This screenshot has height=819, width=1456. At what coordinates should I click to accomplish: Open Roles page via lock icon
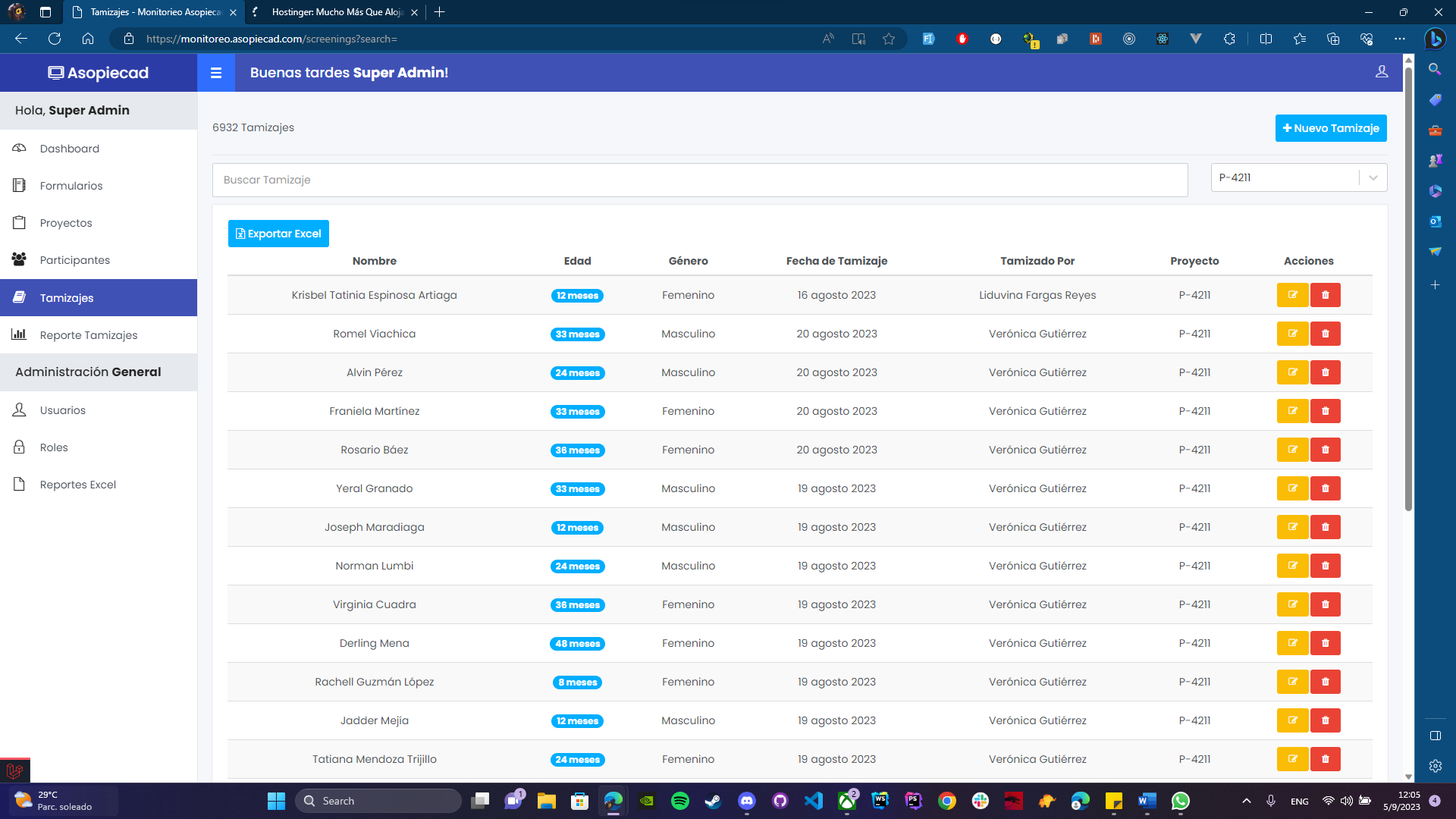(x=20, y=447)
